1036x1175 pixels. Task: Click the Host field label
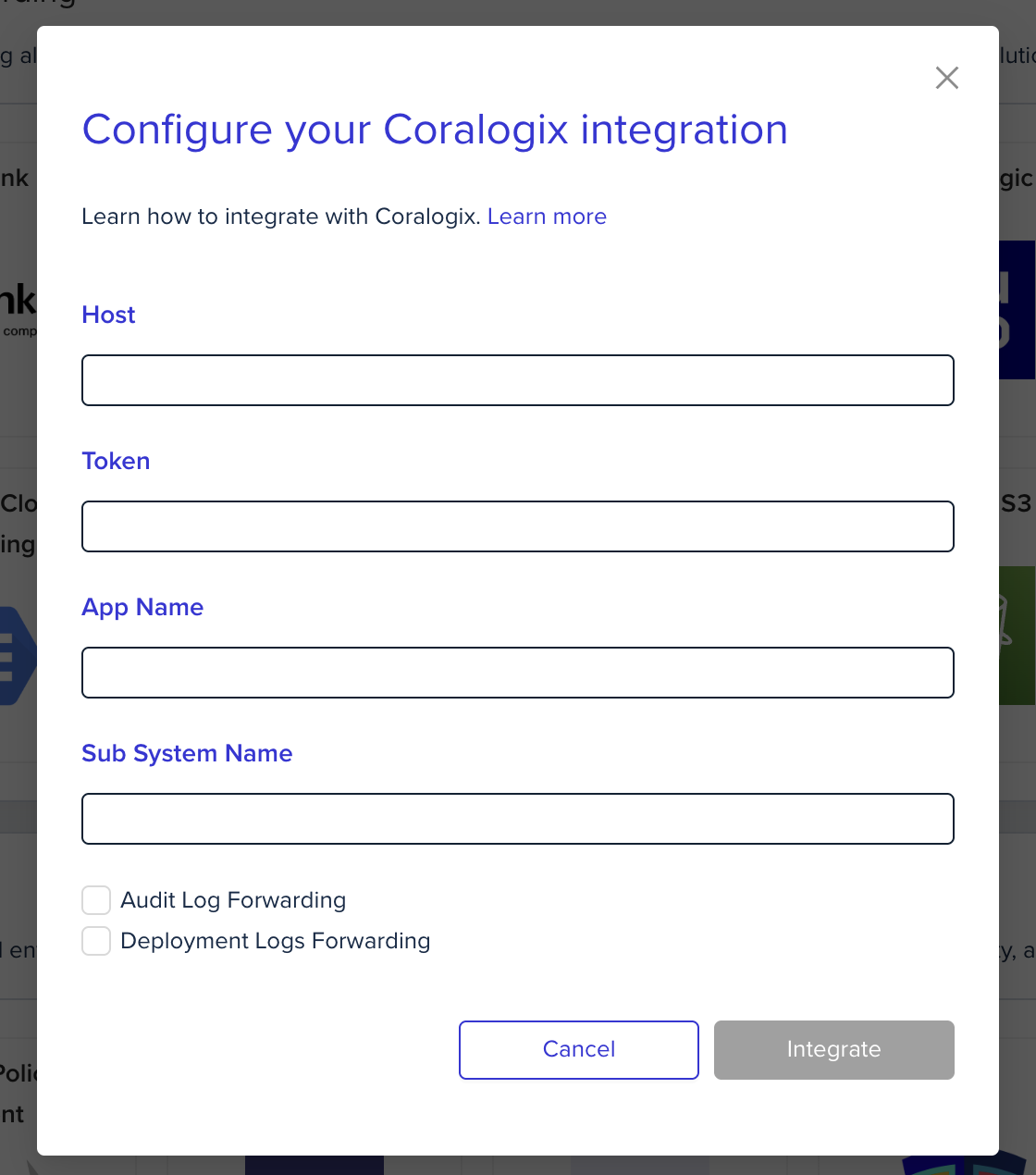[x=108, y=315]
